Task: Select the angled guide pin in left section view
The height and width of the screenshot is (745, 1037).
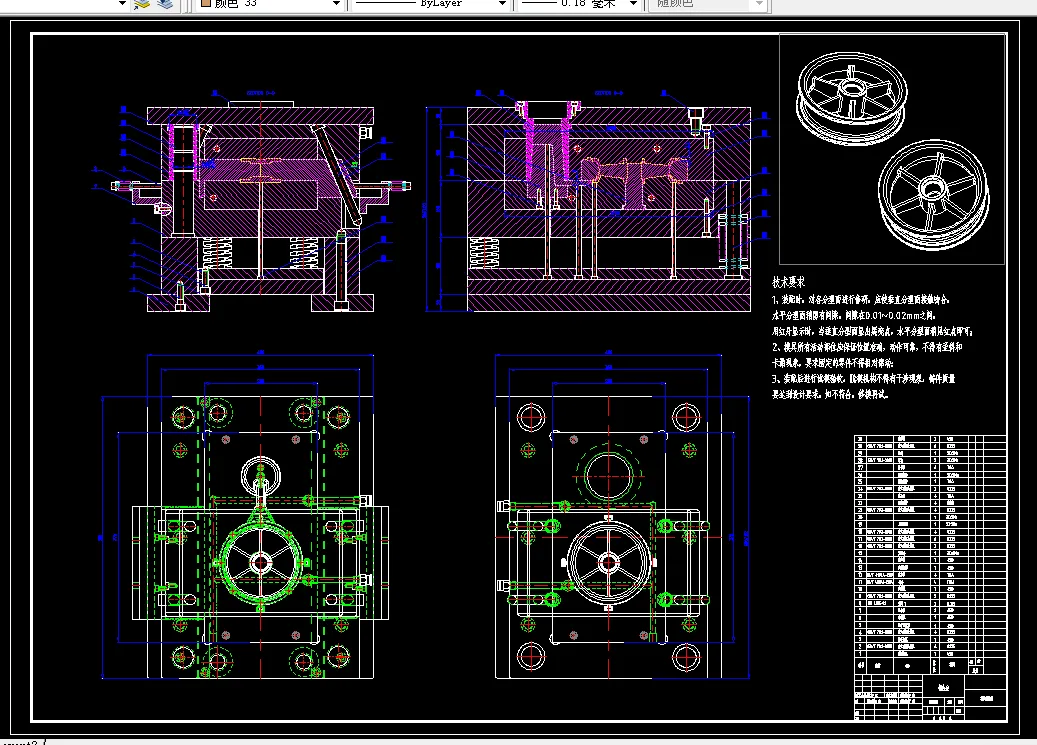Action: [x=337, y=175]
